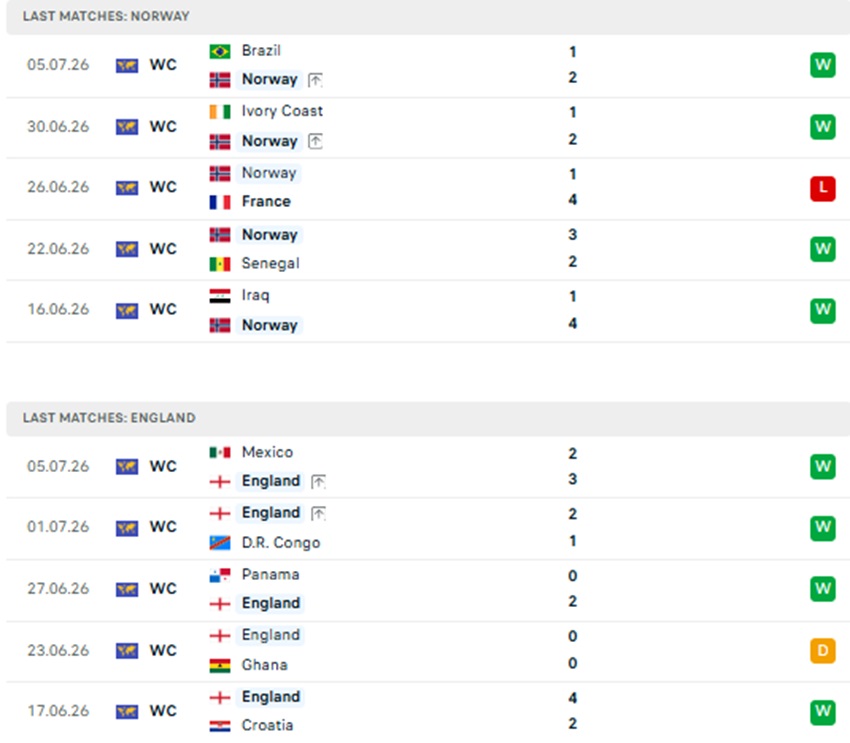Open the 22.06.26 Norway vs Senegal match row
850x743 pixels.
[428, 250]
